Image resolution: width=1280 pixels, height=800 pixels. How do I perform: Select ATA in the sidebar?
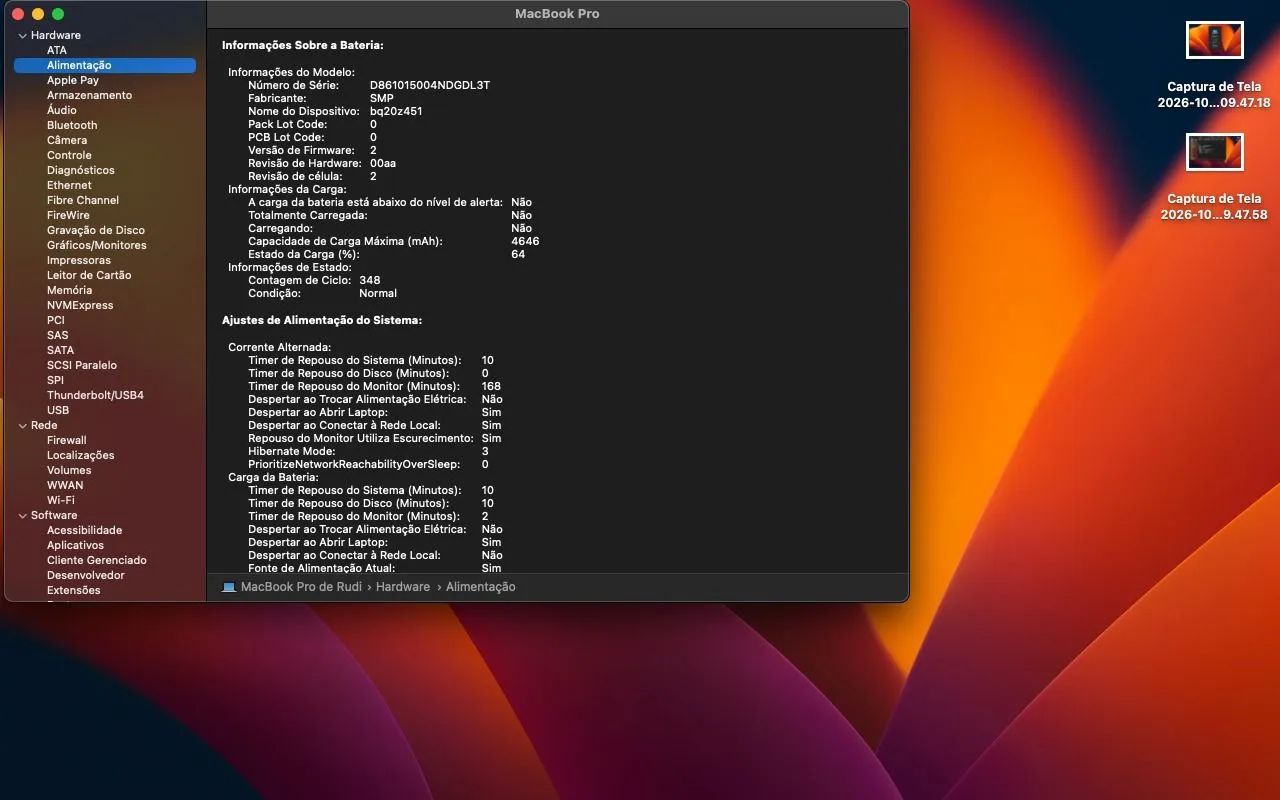click(x=57, y=50)
